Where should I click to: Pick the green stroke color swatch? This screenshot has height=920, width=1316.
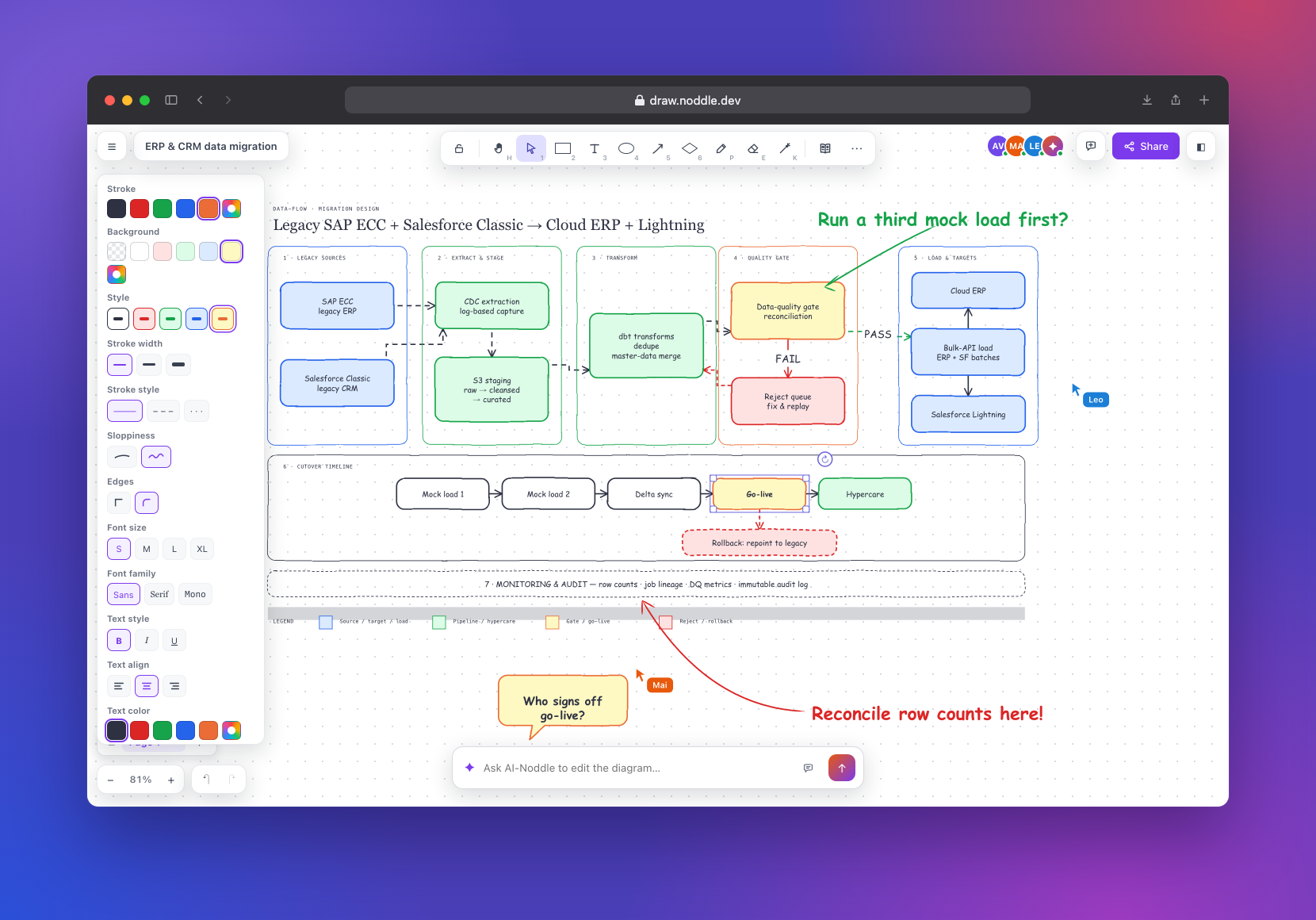163,209
